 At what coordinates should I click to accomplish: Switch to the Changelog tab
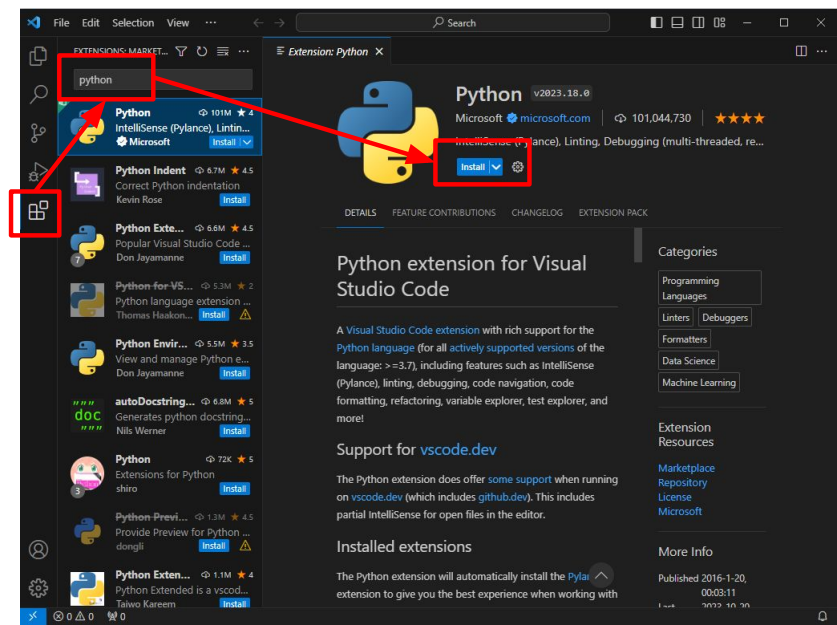point(536,213)
